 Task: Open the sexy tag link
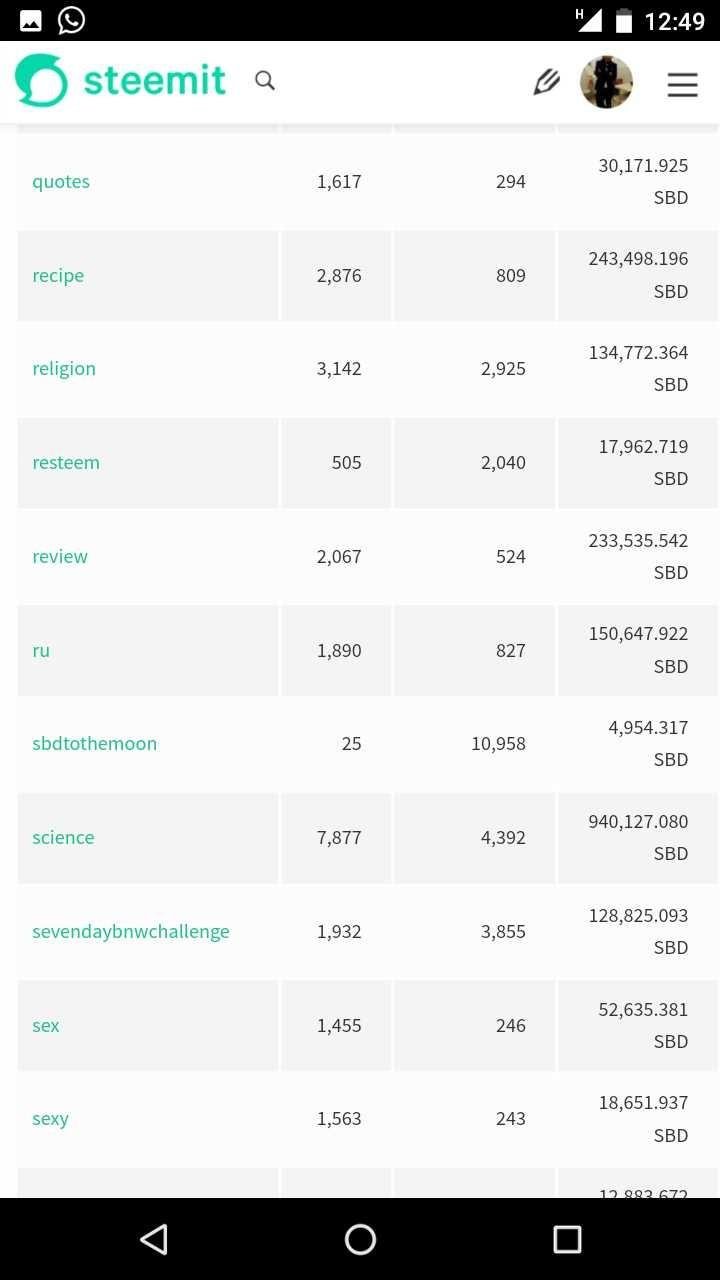(x=50, y=1119)
